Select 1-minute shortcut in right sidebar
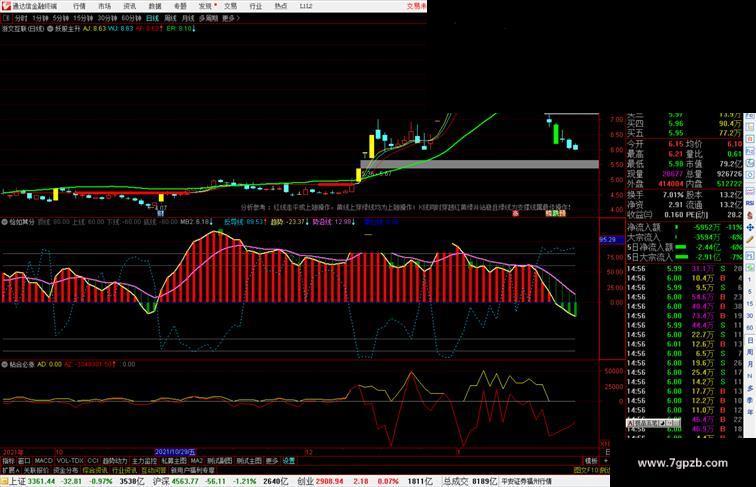 750,280
